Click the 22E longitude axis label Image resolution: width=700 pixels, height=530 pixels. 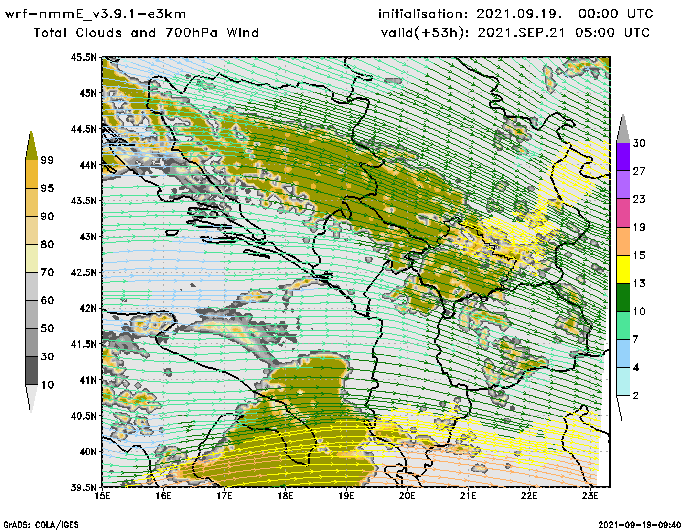(529, 496)
